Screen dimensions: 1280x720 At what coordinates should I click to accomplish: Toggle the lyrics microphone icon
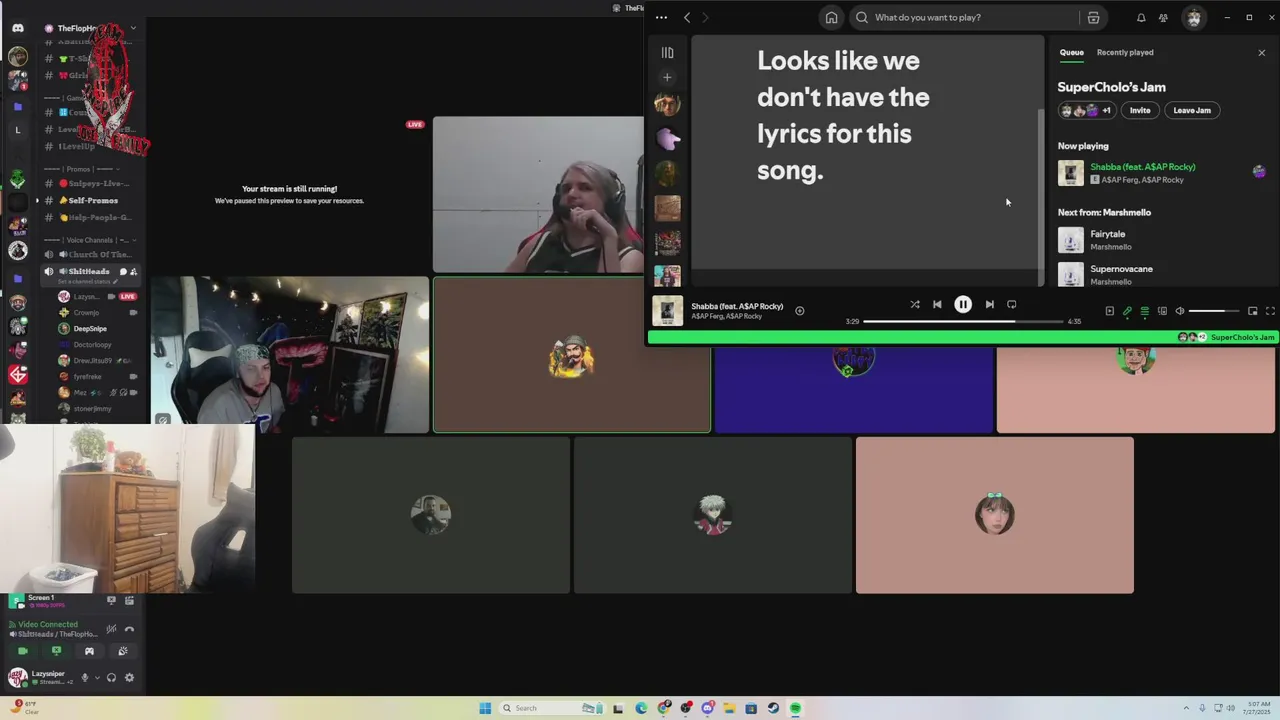click(x=1127, y=311)
